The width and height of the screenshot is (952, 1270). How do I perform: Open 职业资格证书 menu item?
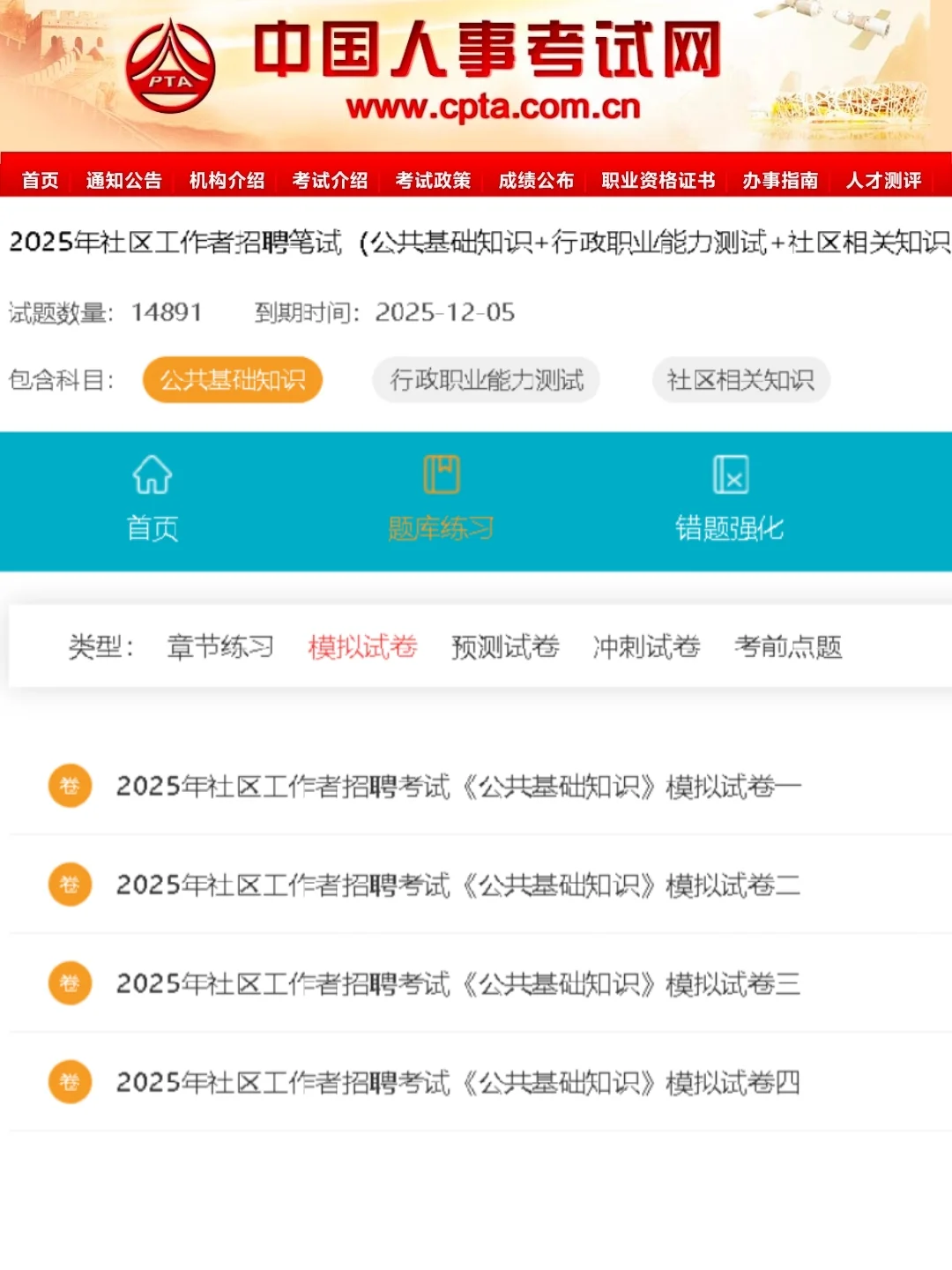658,181
